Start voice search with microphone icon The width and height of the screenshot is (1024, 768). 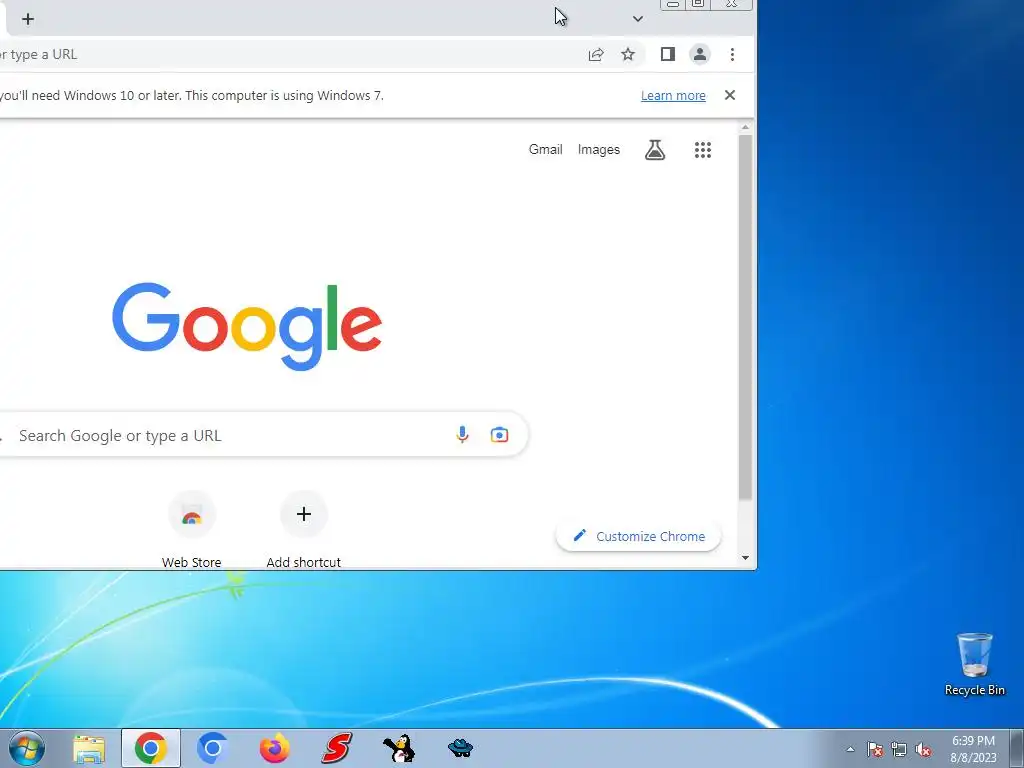[462, 435]
